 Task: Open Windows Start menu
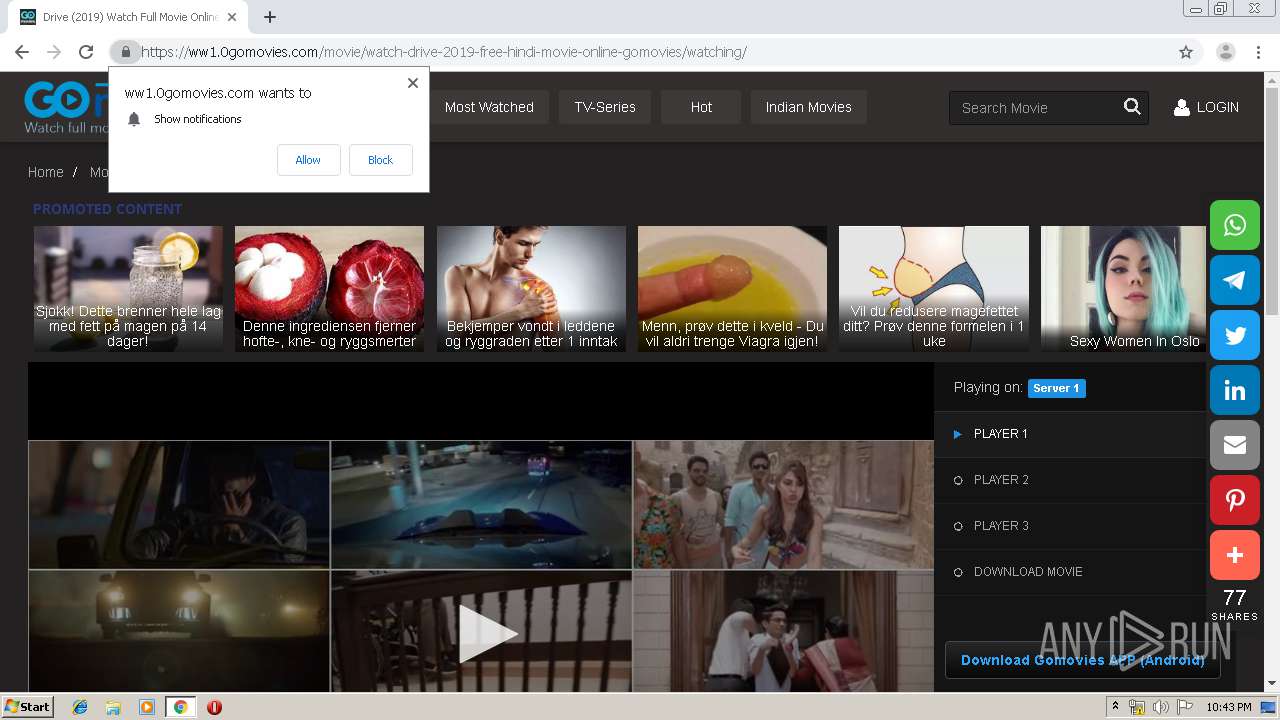27,707
